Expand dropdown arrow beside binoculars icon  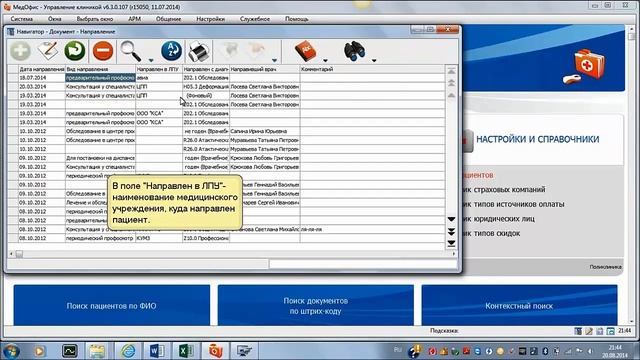(374, 60)
